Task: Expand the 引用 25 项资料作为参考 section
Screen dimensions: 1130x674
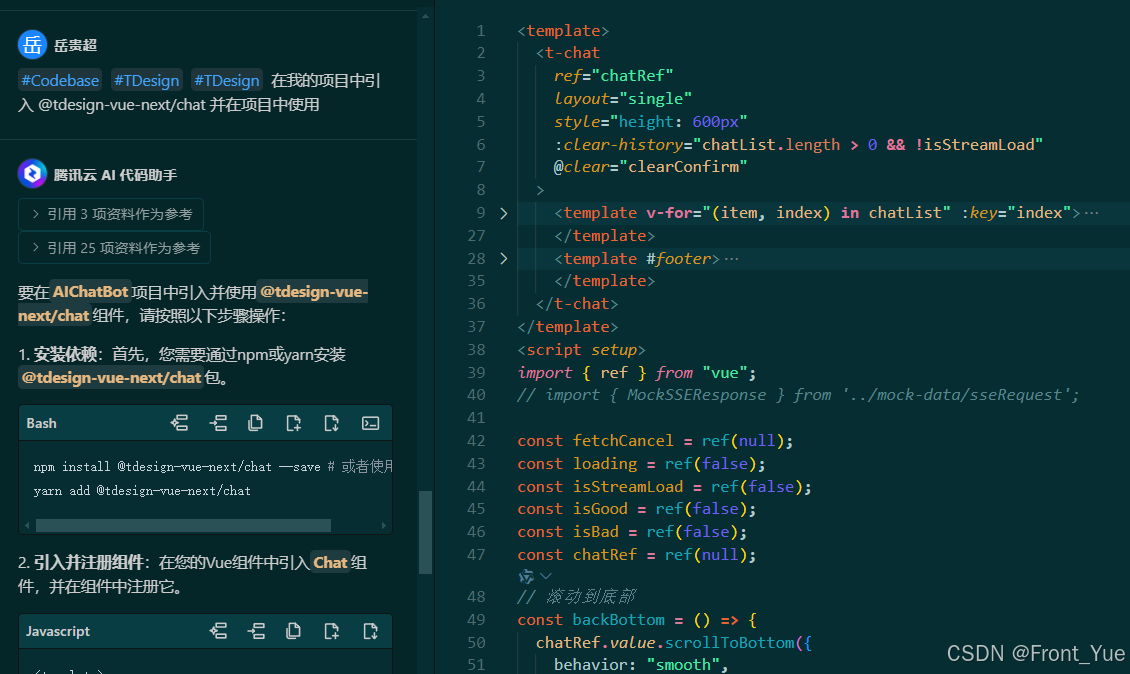Action: point(115,248)
